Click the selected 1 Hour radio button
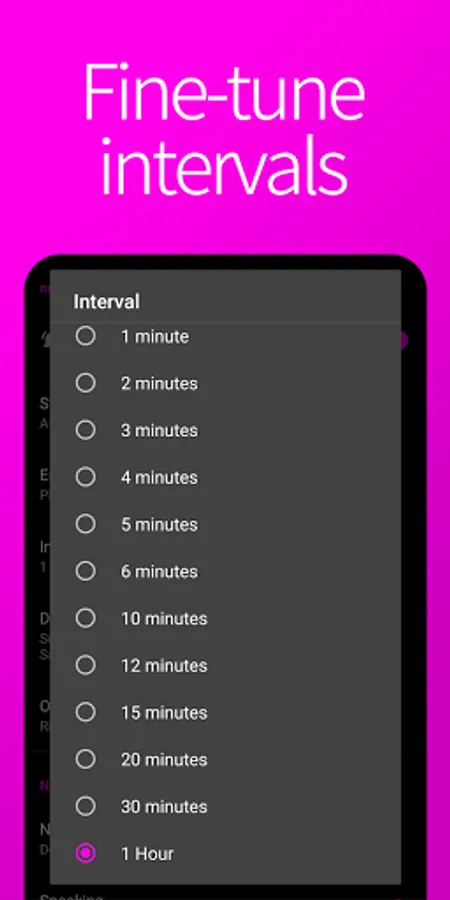 pos(86,854)
